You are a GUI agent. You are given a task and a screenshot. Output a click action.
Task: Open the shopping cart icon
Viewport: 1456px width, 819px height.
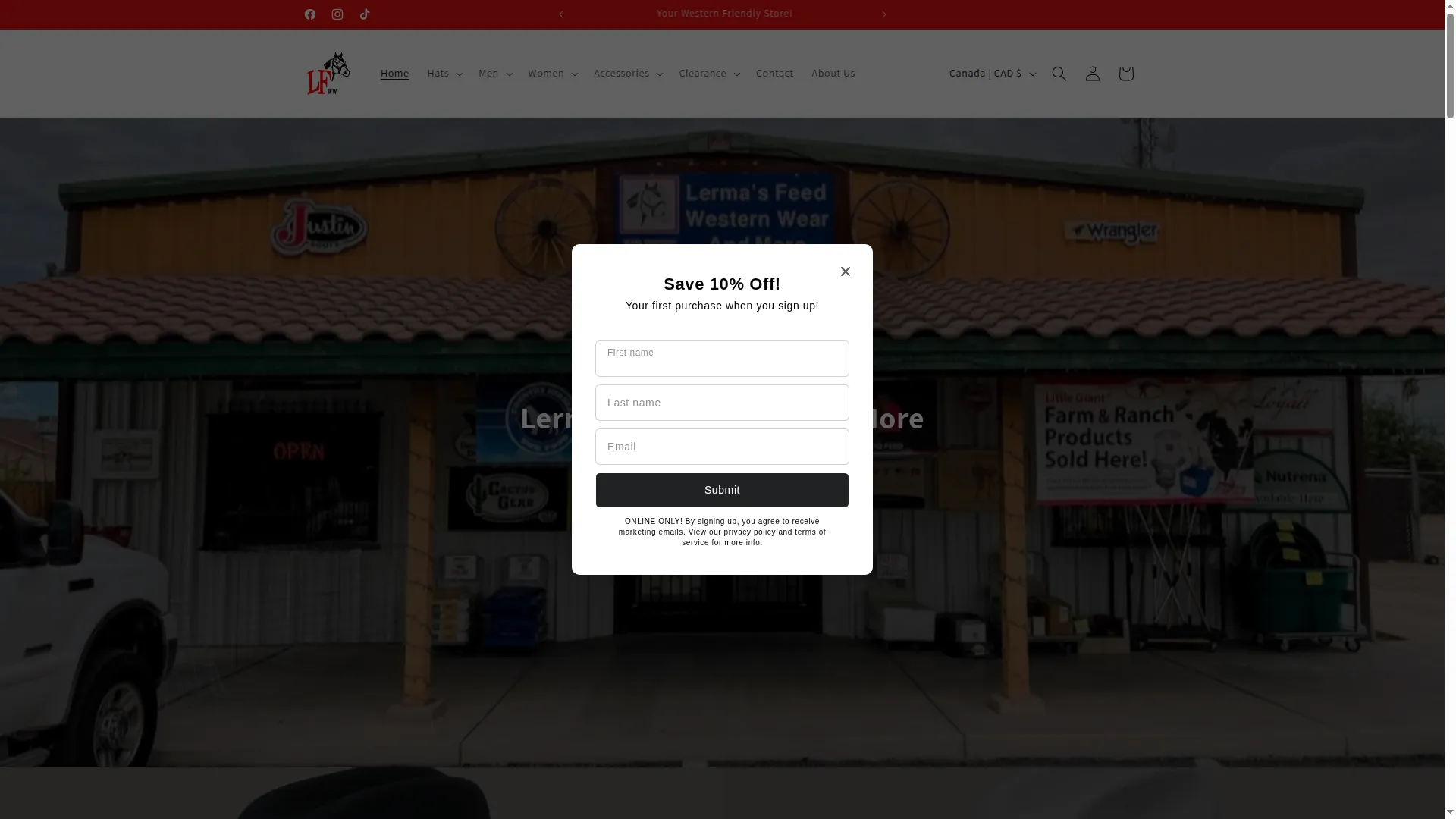click(1126, 74)
